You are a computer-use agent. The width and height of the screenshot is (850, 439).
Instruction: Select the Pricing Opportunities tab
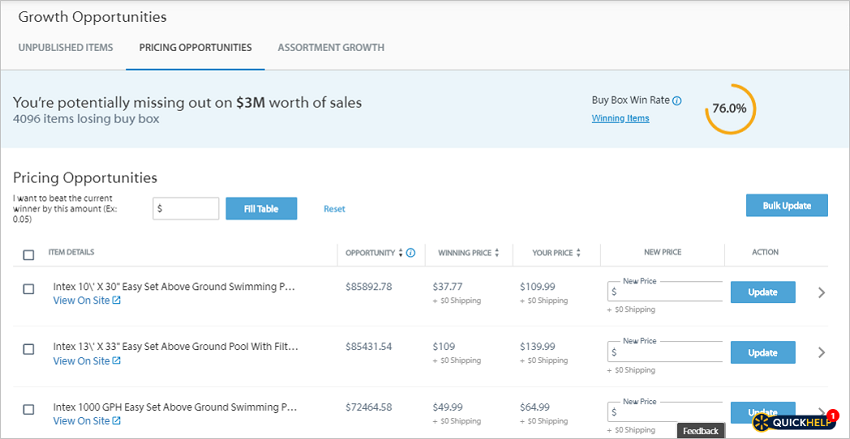(195, 48)
